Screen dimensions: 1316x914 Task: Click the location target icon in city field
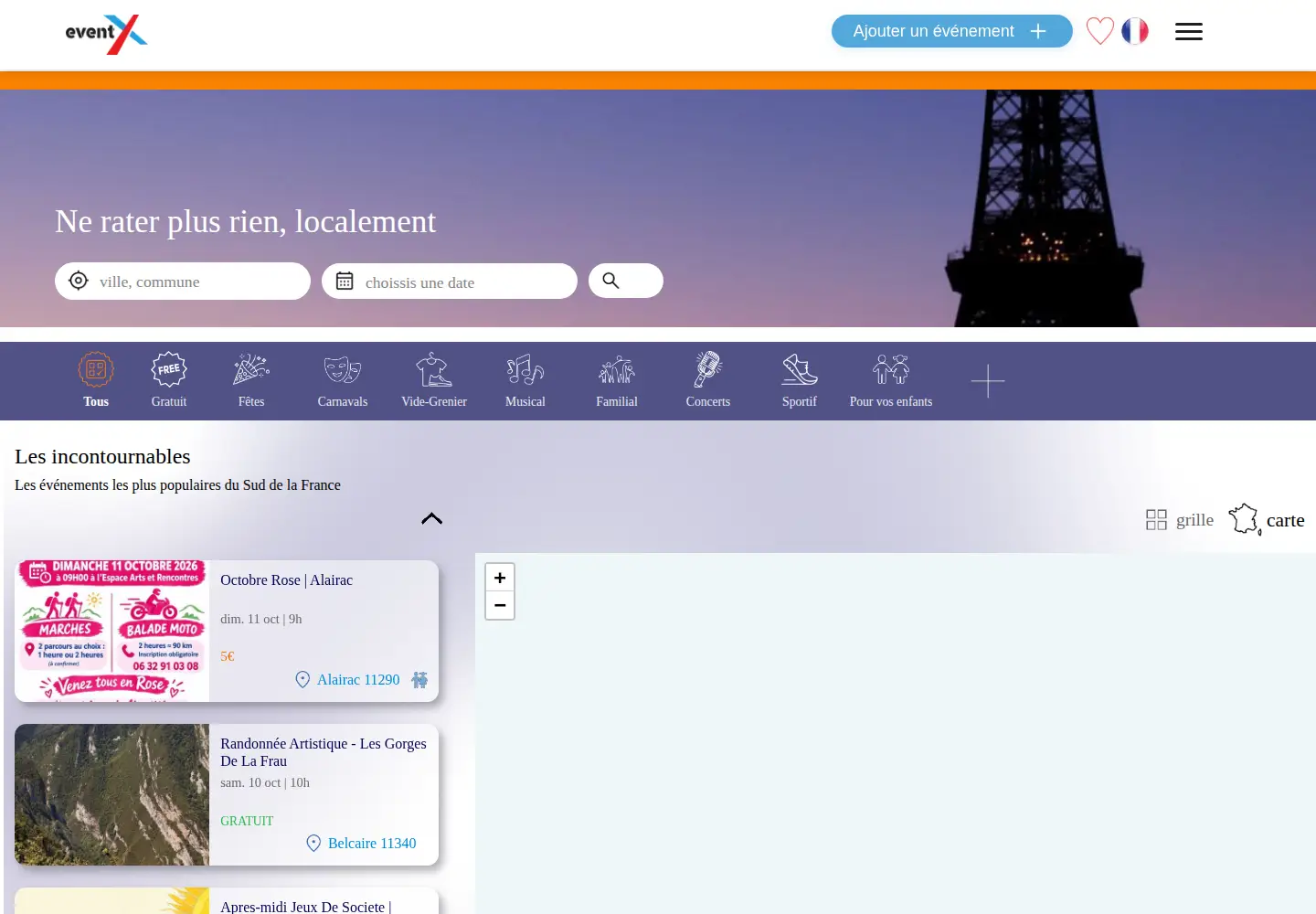(x=79, y=281)
